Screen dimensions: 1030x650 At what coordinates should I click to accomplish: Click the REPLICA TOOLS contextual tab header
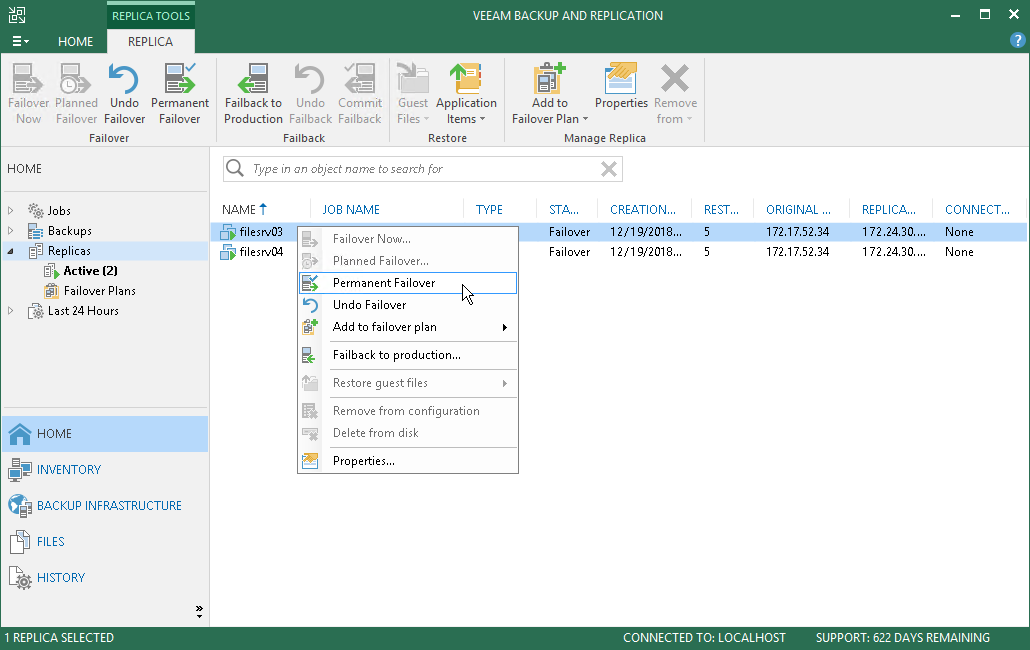point(150,16)
